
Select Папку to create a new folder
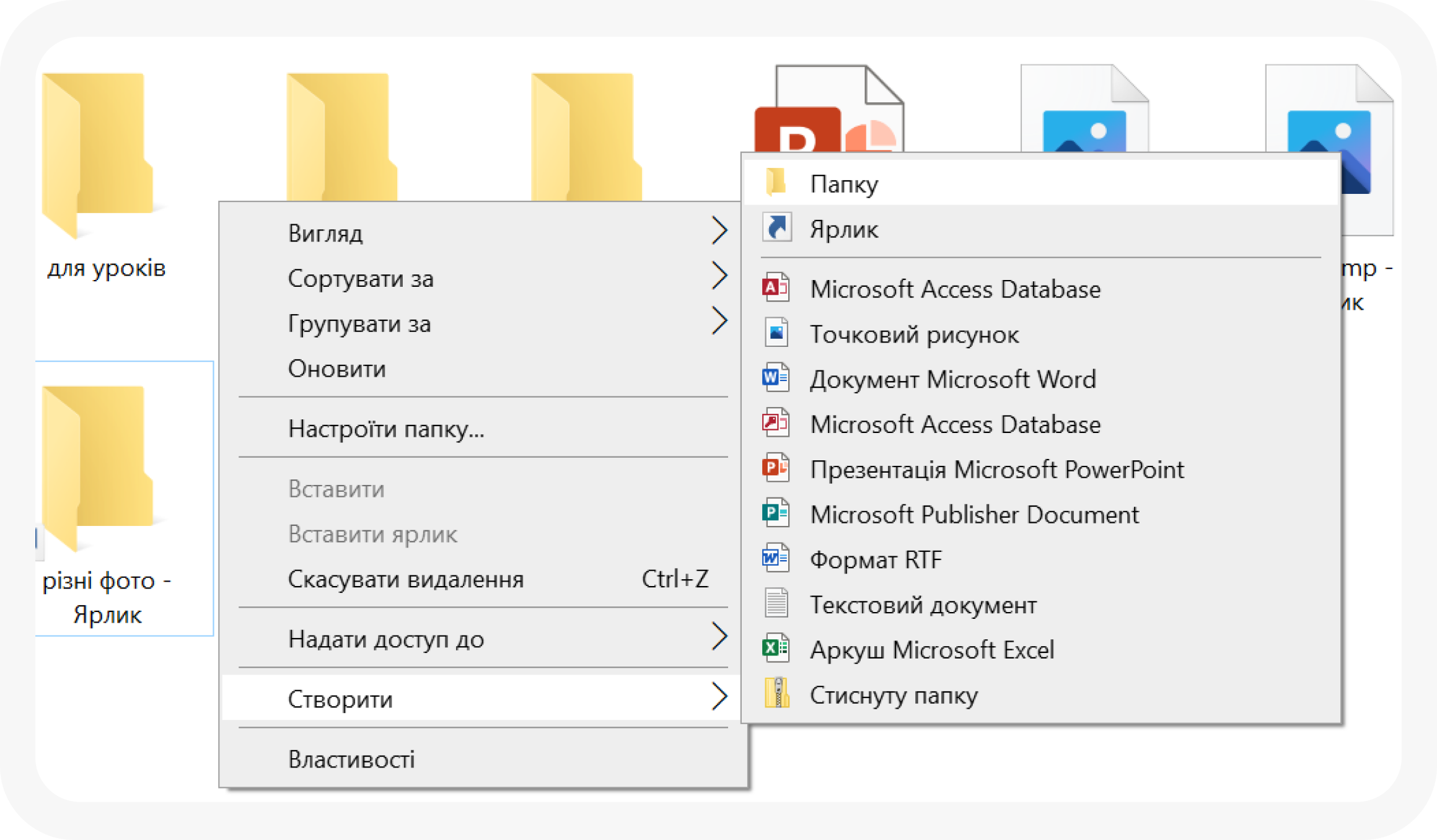point(844,184)
